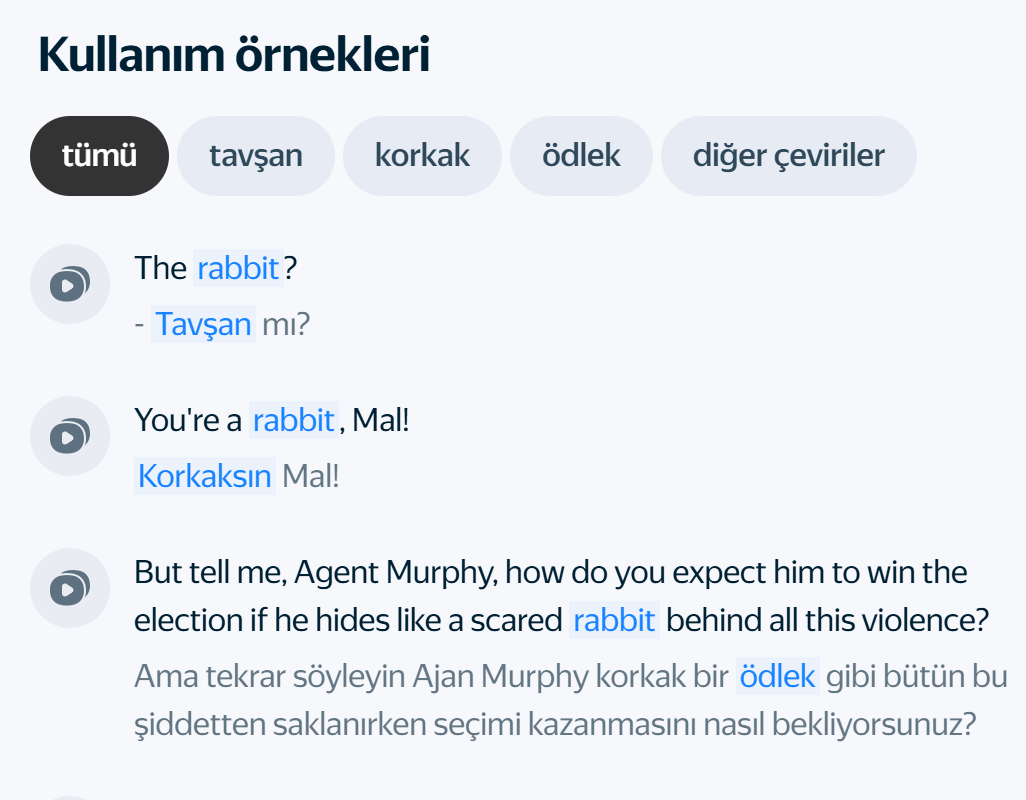Image resolution: width=1026 pixels, height=800 pixels.
Task: Click the word "election" in the English sentence
Action: tap(188, 620)
